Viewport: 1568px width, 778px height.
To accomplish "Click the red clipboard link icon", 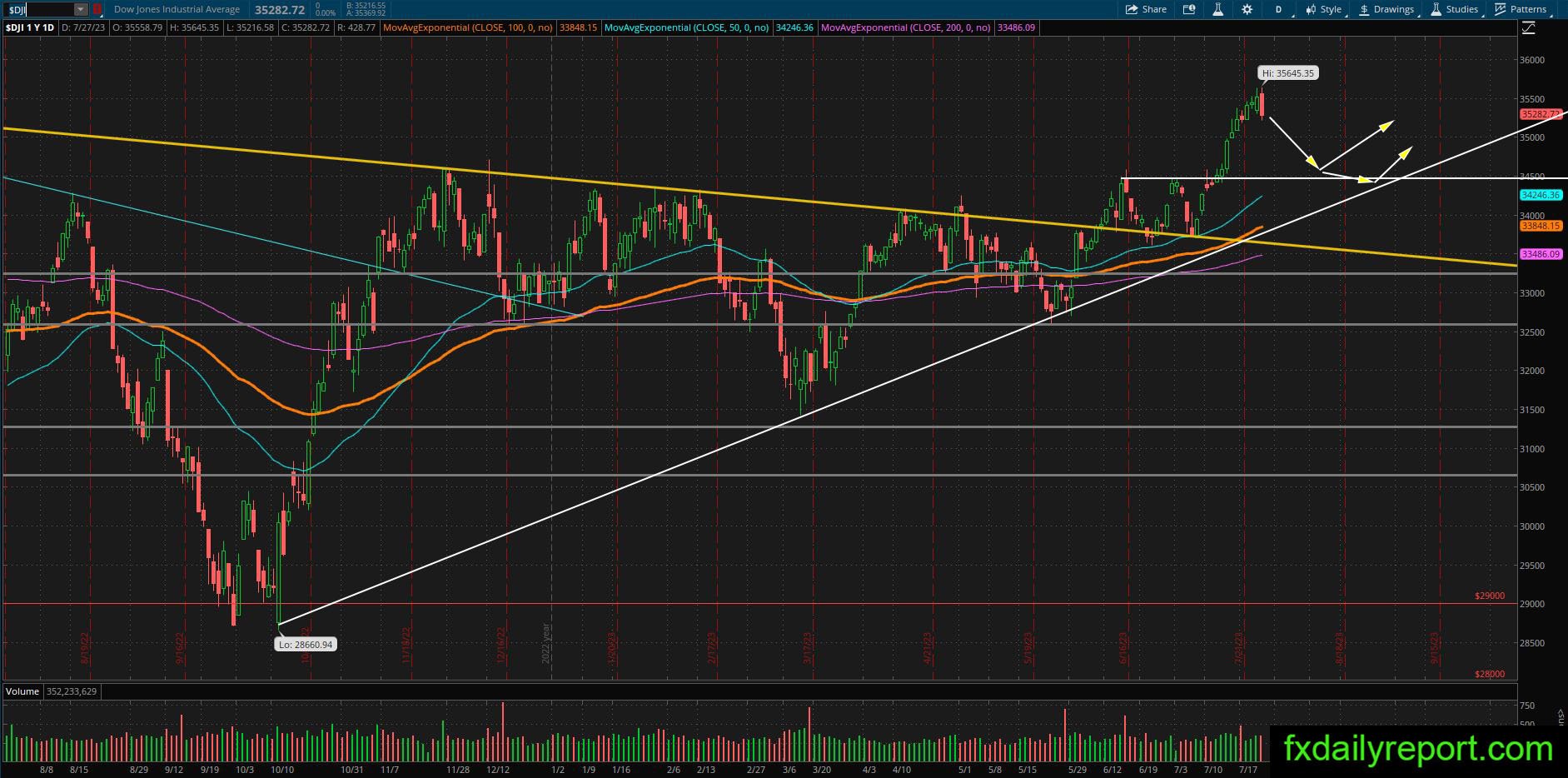I will click(97, 9).
